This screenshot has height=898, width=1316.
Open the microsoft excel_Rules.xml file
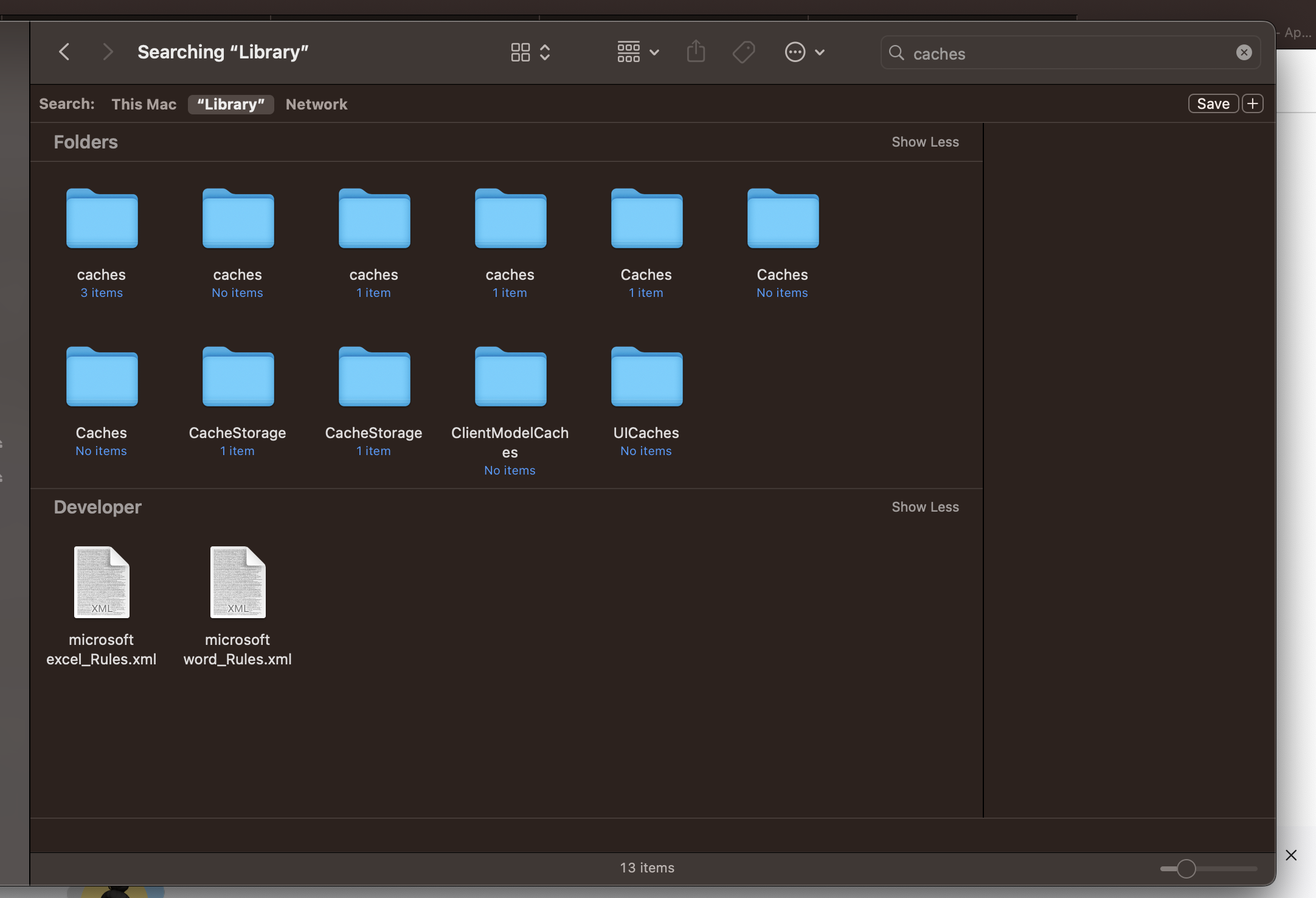(x=102, y=582)
